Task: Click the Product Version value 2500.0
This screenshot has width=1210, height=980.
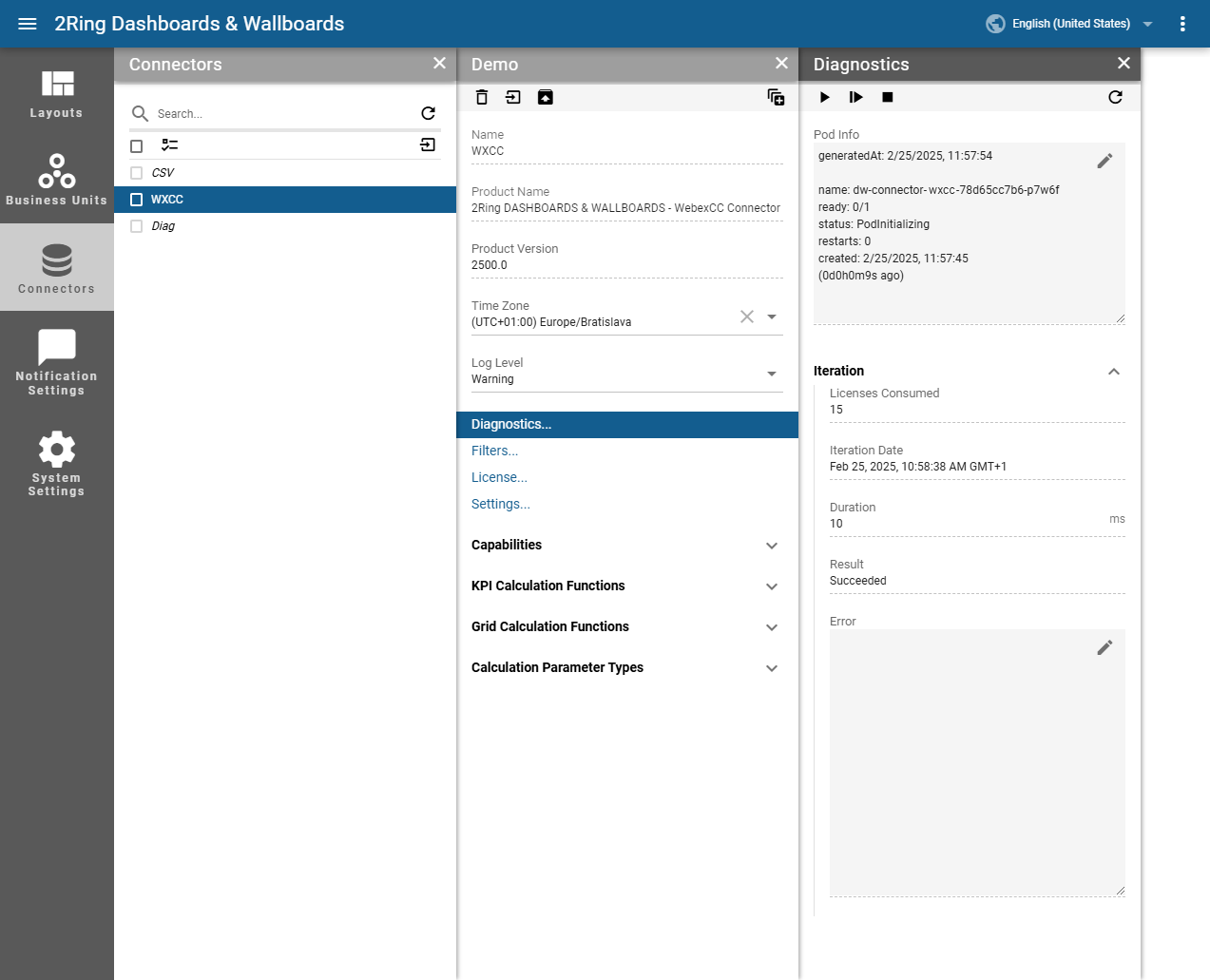Action: (x=490, y=265)
